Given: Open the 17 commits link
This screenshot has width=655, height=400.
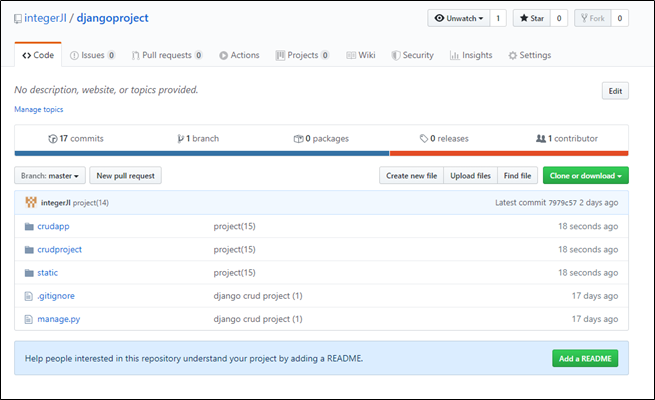Looking at the screenshot, I should [x=76, y=139].
